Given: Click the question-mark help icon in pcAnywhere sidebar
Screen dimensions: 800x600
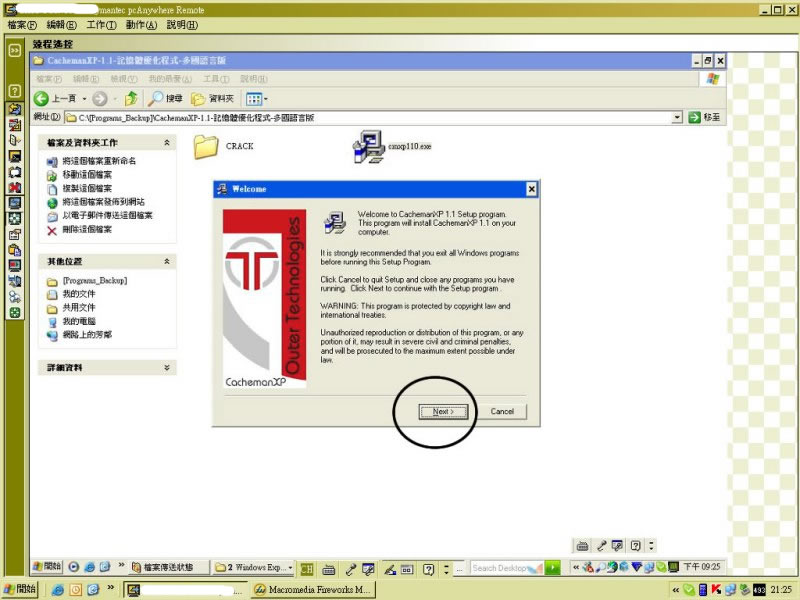Looking at the screenshot, I should (x=14, y=91).
